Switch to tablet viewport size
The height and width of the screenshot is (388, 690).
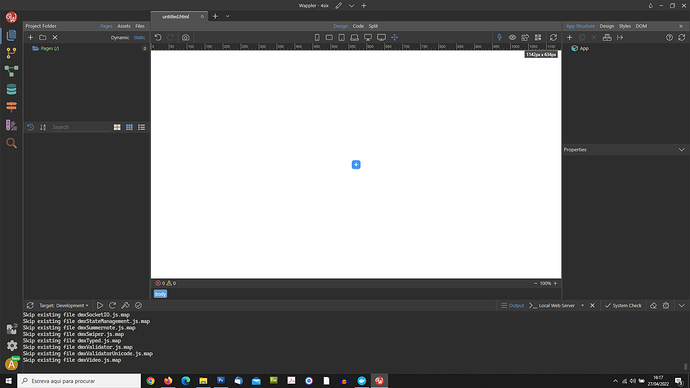click(x=341, y=37)
